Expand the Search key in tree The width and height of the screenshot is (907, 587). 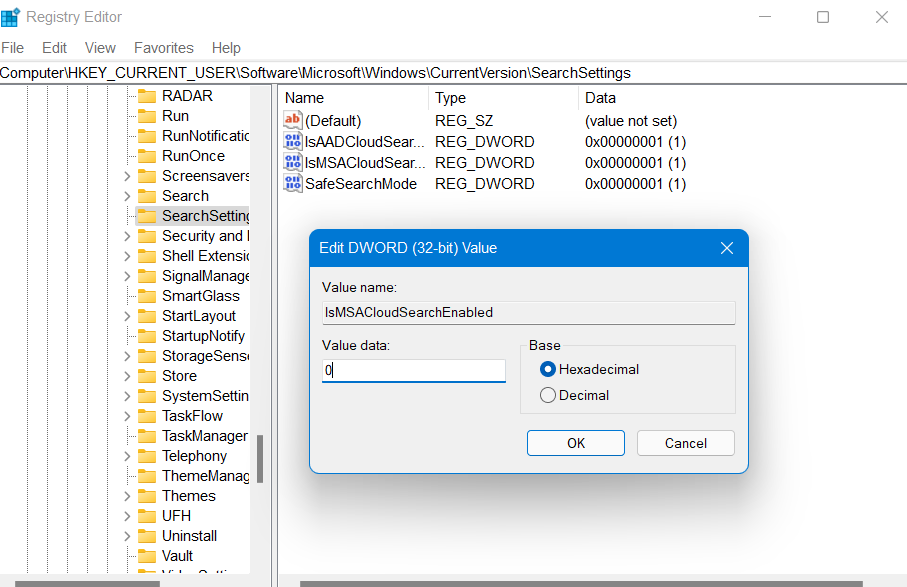[127, 196]
